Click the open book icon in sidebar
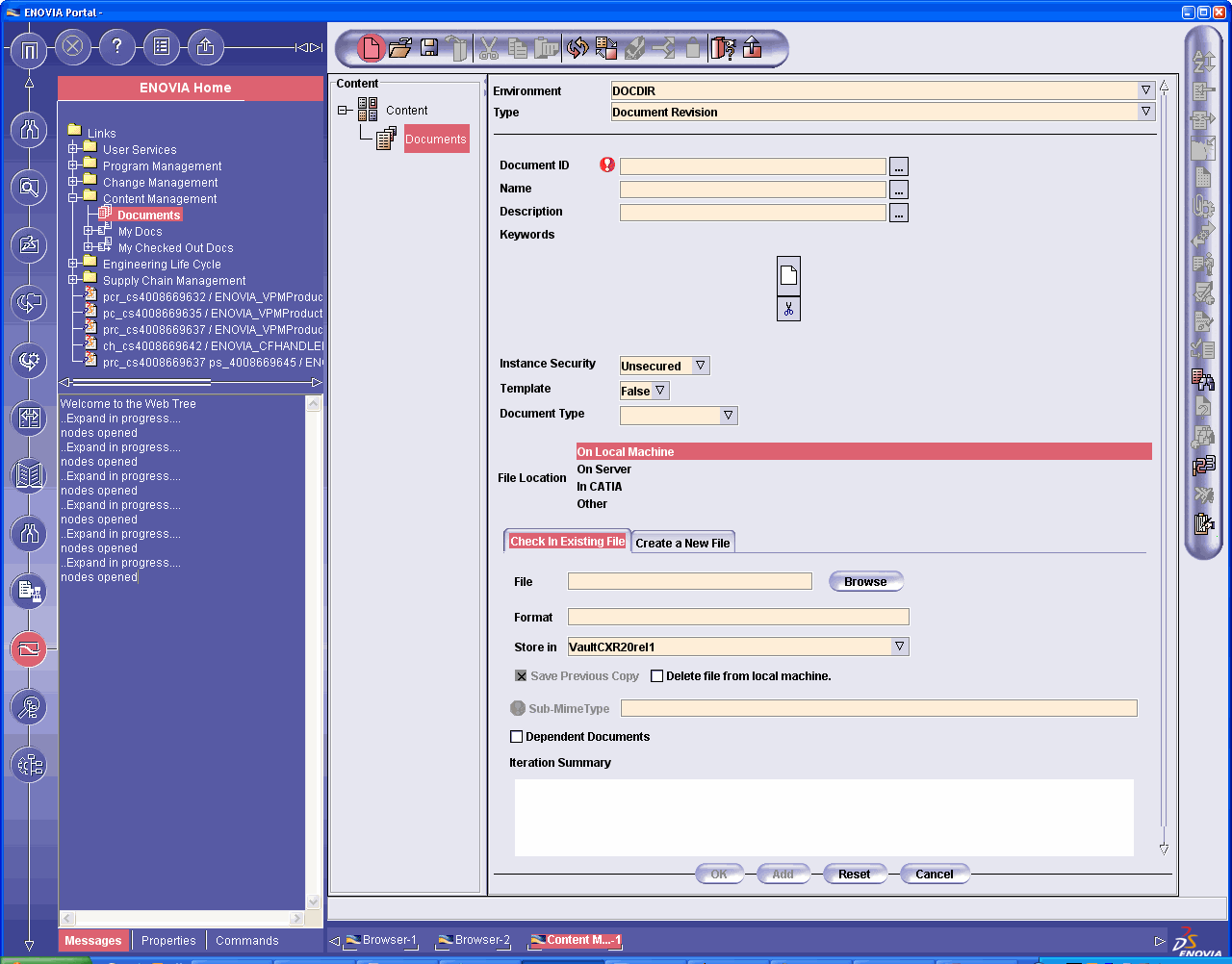1232x964 pixels. pos(29,475)
